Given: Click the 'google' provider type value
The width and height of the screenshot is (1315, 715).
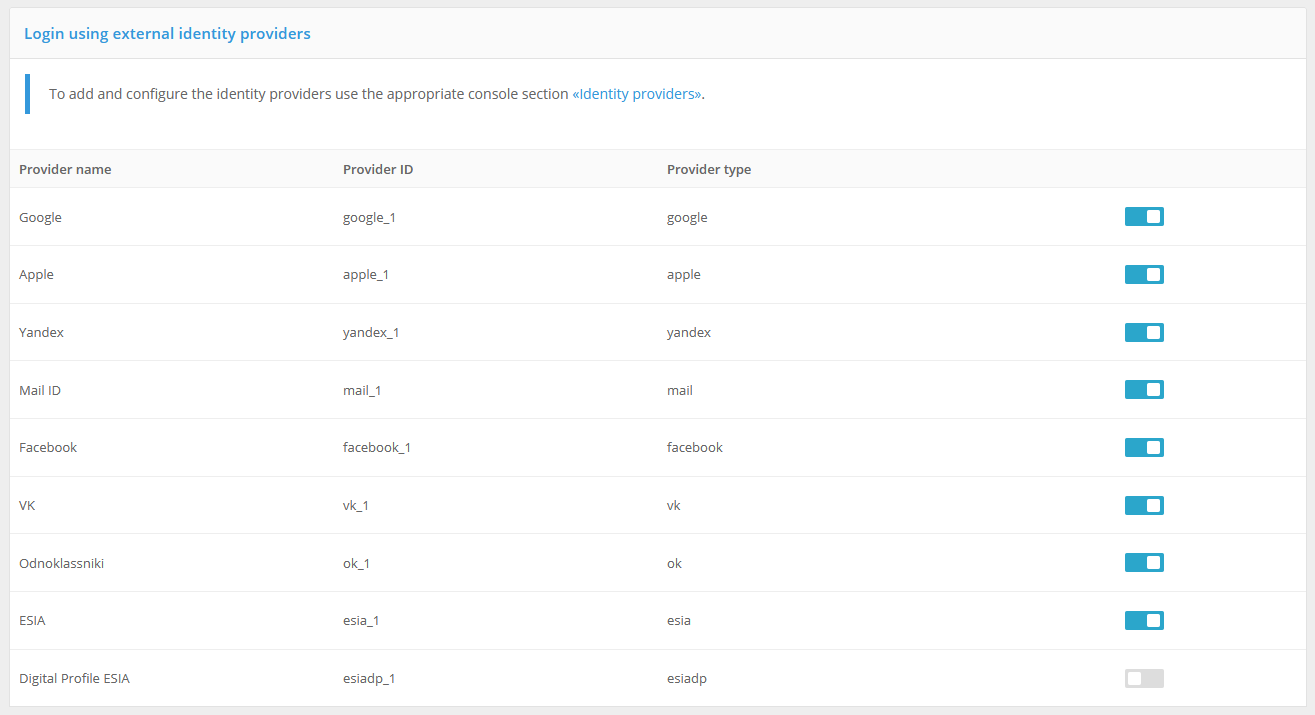Looking at the screenshot, I should pos(687,217).
